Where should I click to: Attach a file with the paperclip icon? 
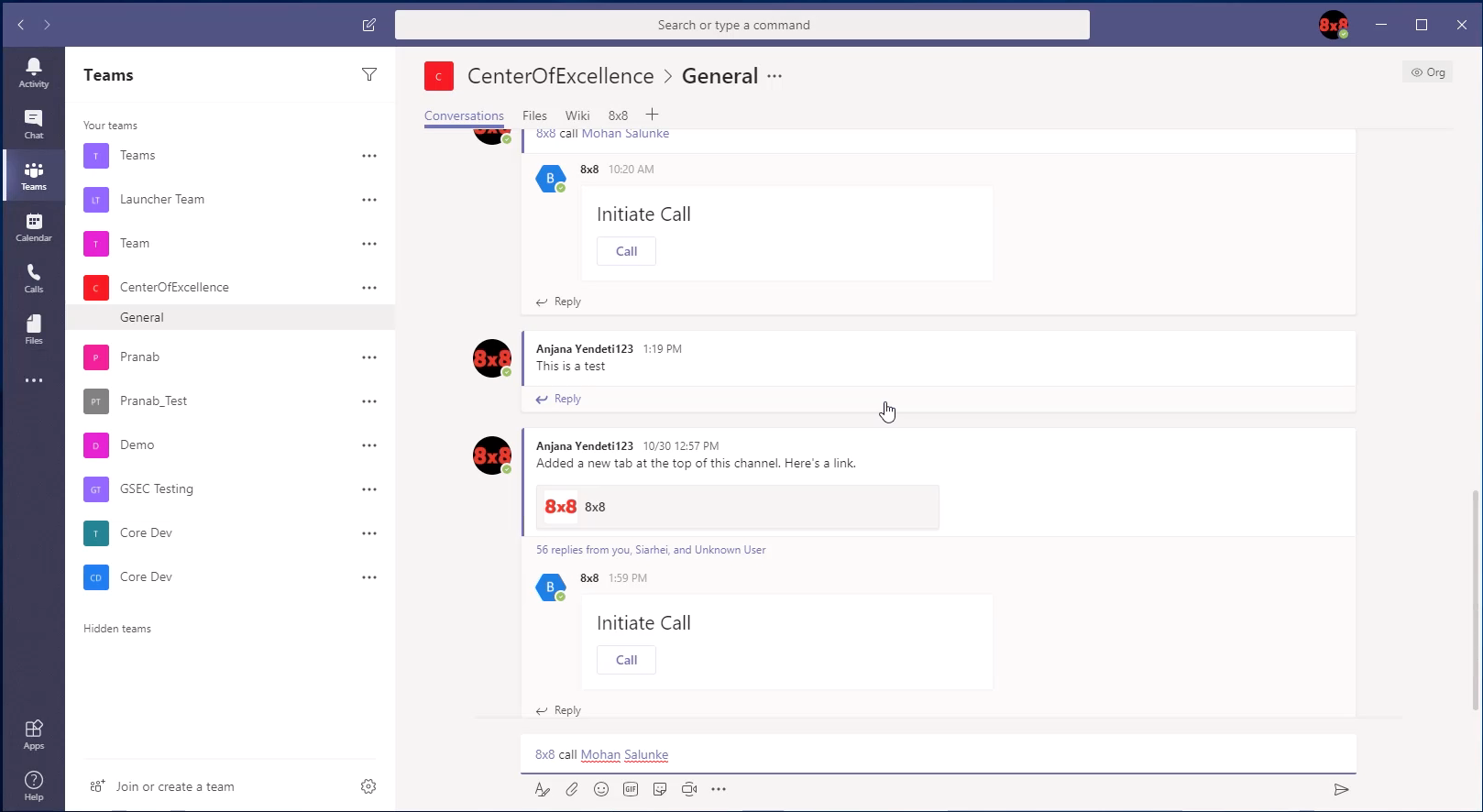coord(572,789)
